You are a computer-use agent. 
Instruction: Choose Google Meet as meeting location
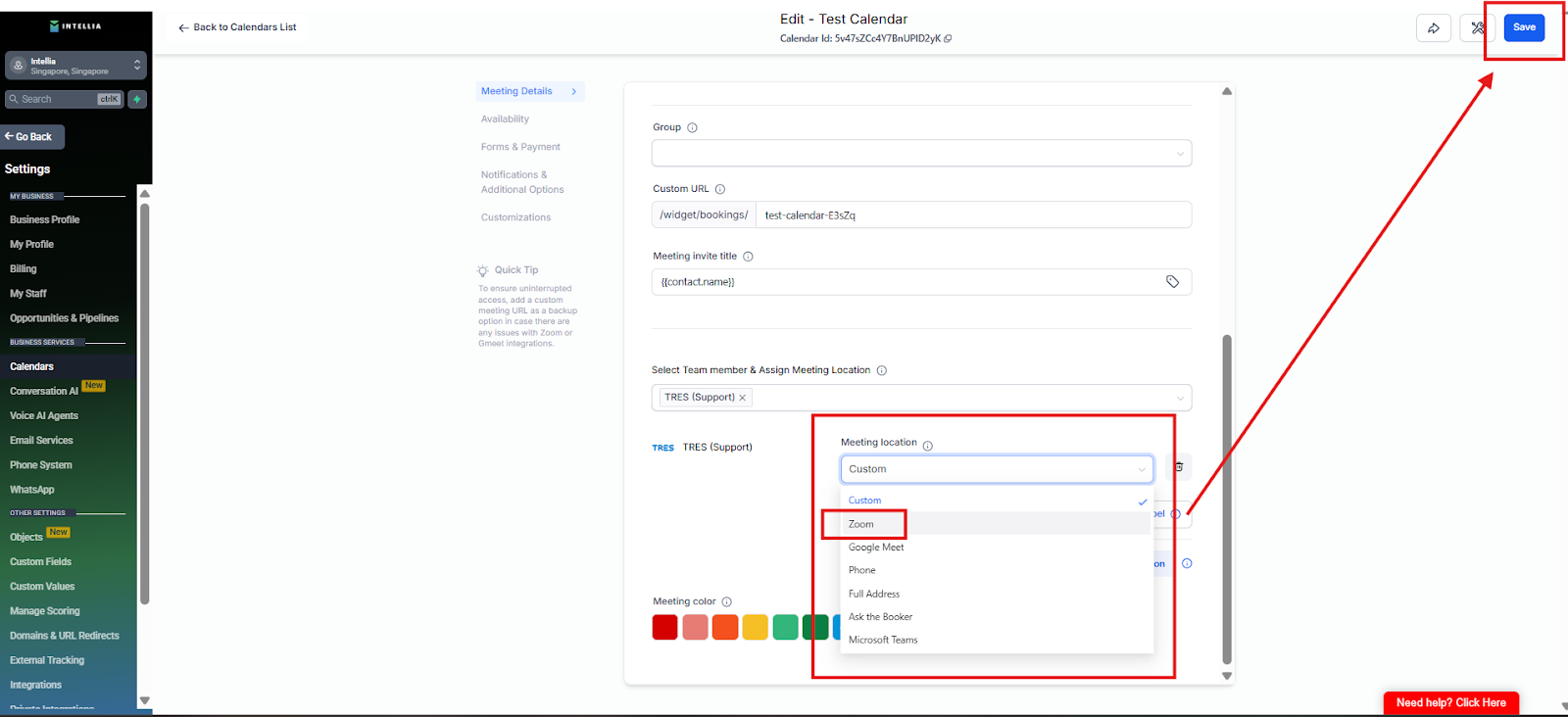click(997, 548)
